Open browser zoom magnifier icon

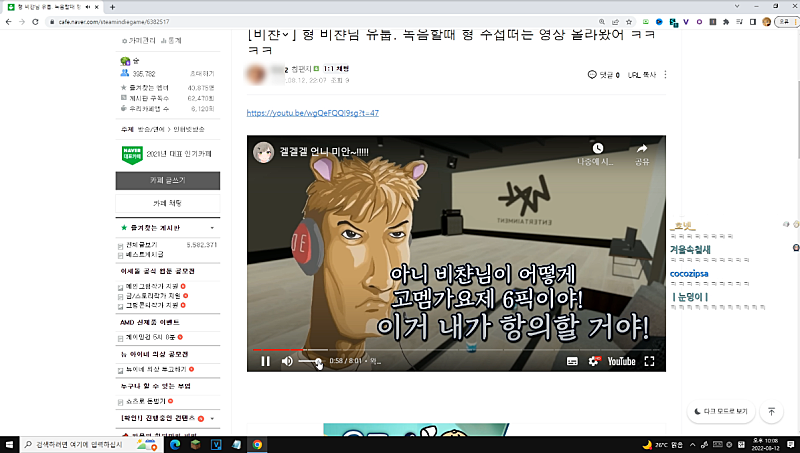point(602,22)
